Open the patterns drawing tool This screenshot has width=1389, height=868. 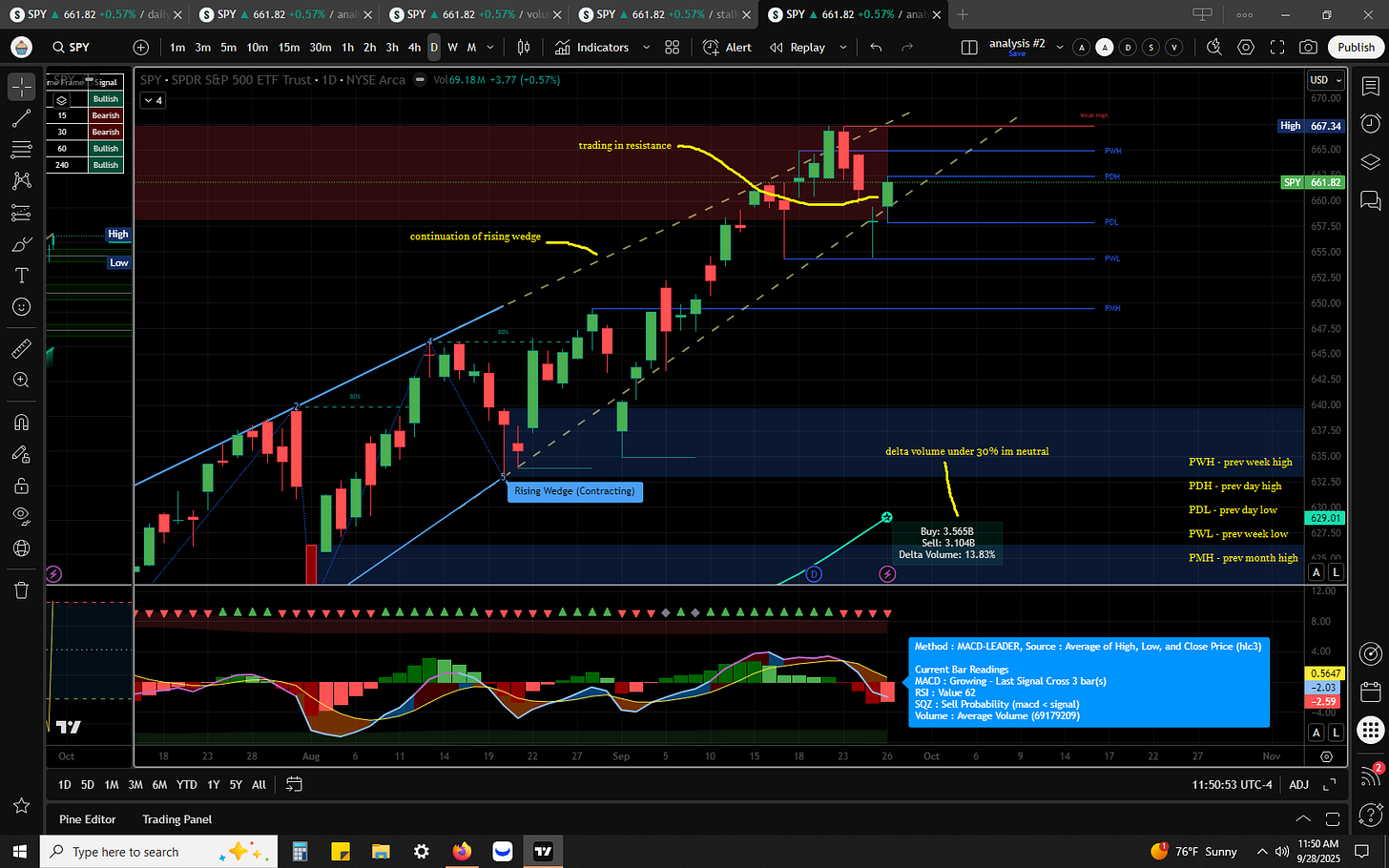[22, 181]
